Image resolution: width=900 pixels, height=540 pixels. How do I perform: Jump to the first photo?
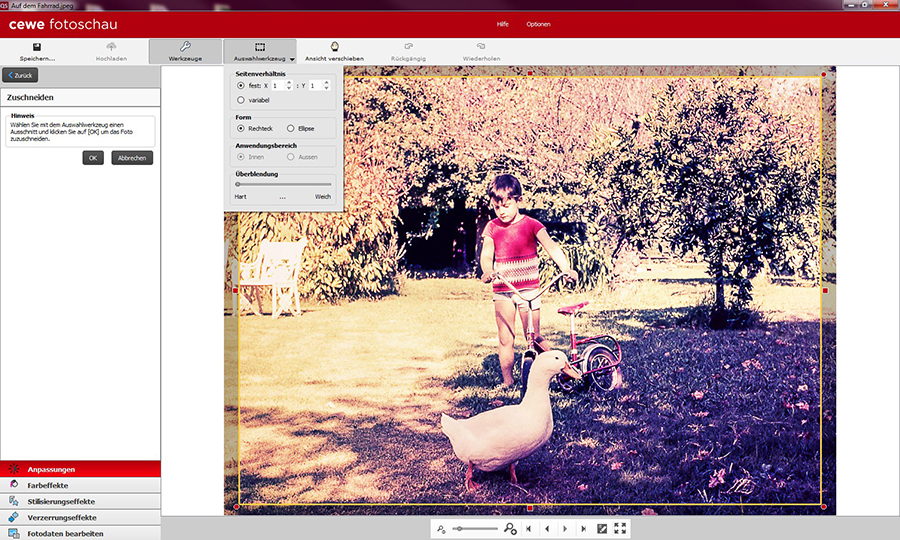527,528
